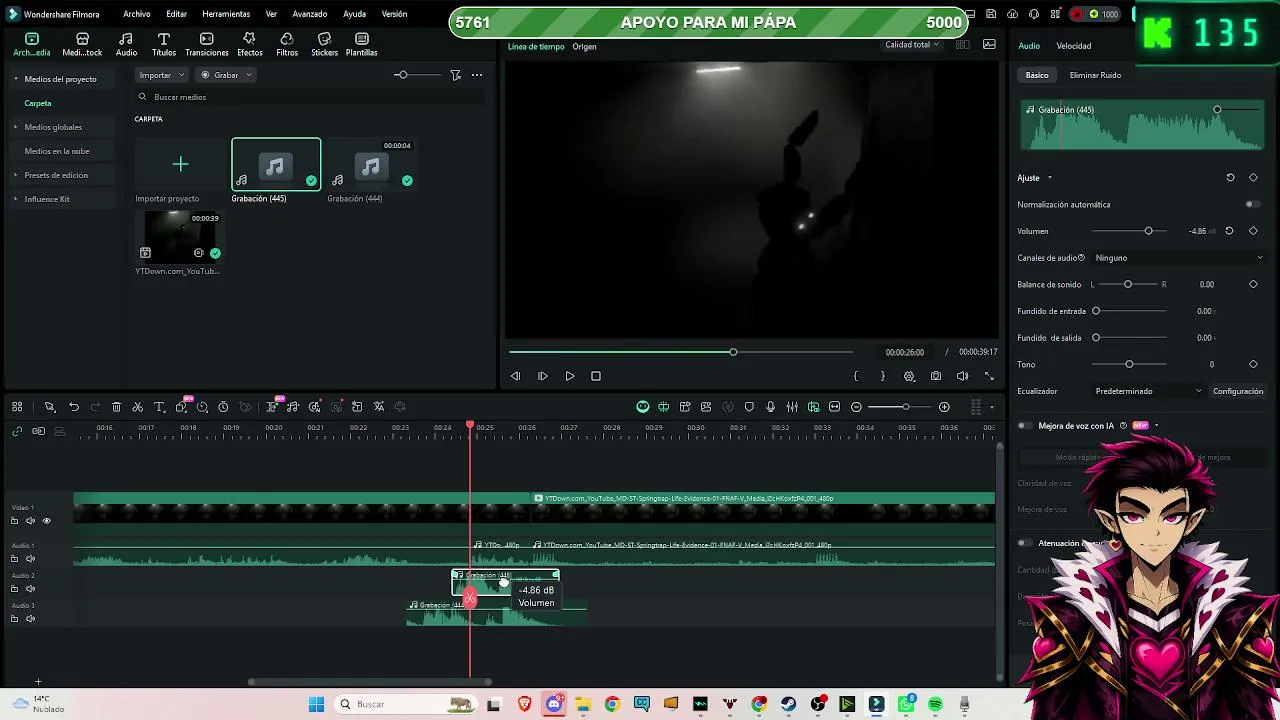Image resolution: width=1280 pixels, height=720 pixels.
Task: Open Canales de audio dropdown
Action: click(x=1179, y=258)
